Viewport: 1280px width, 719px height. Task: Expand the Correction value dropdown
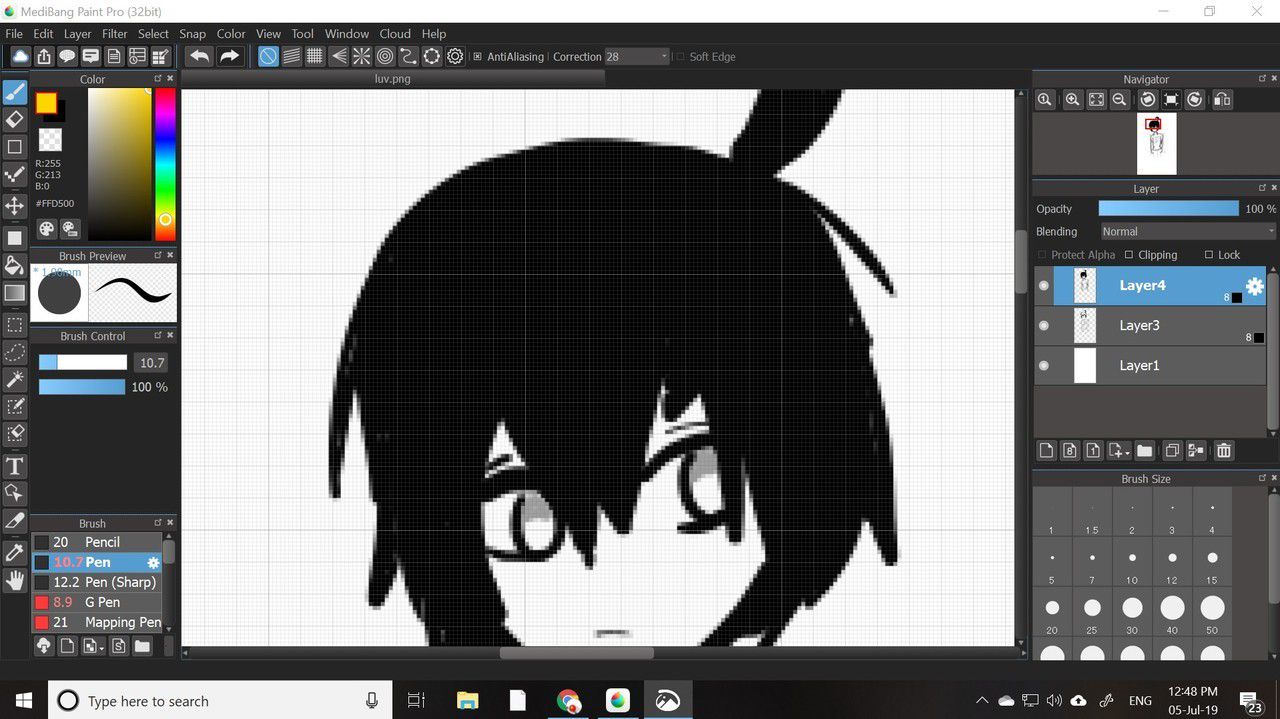pos(664,57)
